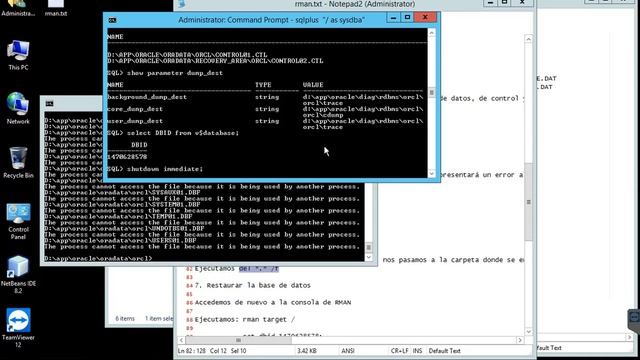Click user_dump_dest parameter row
640x360 pixels.
pos(265,124)
